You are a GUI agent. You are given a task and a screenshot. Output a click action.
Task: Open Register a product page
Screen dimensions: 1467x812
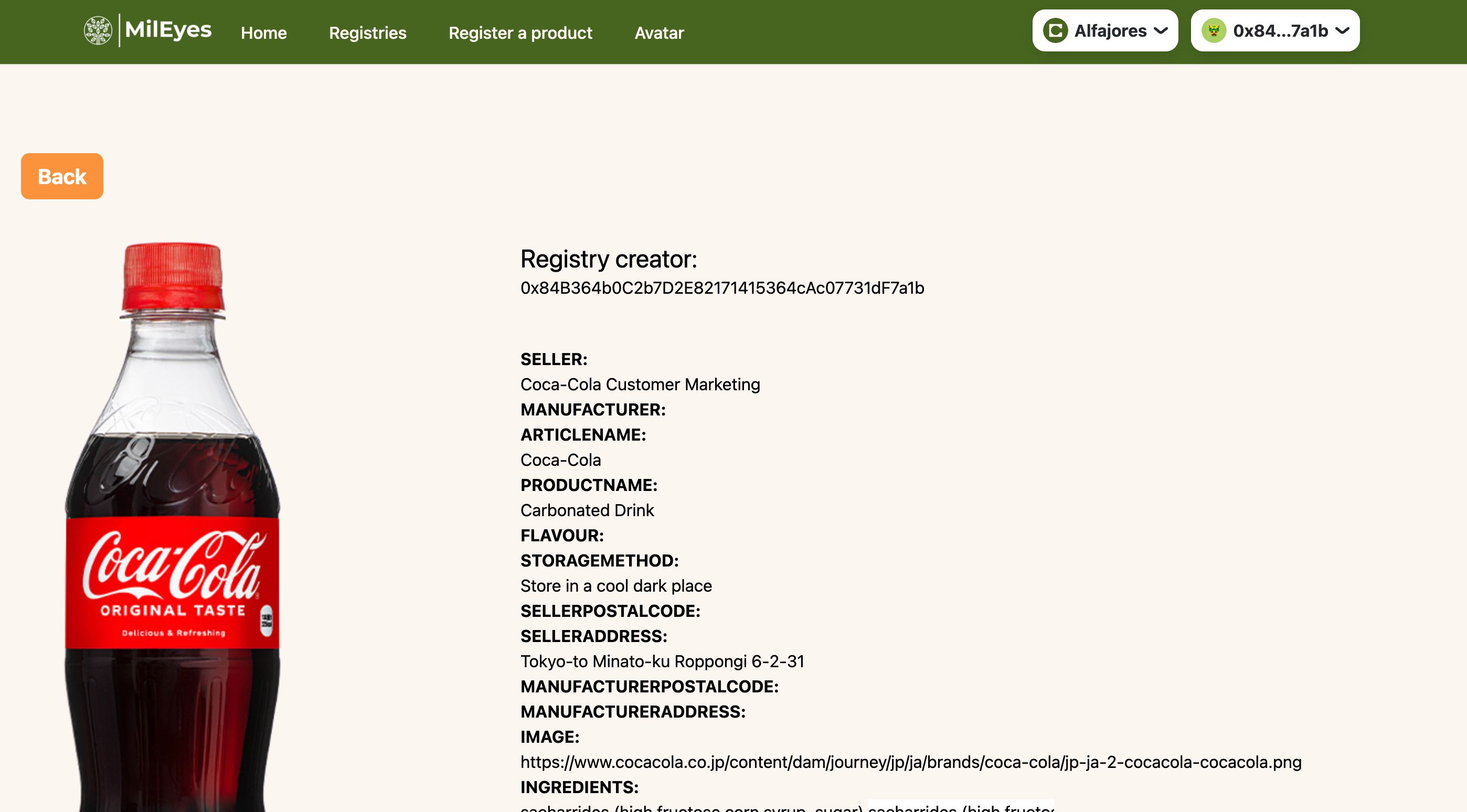coord(520,33)
